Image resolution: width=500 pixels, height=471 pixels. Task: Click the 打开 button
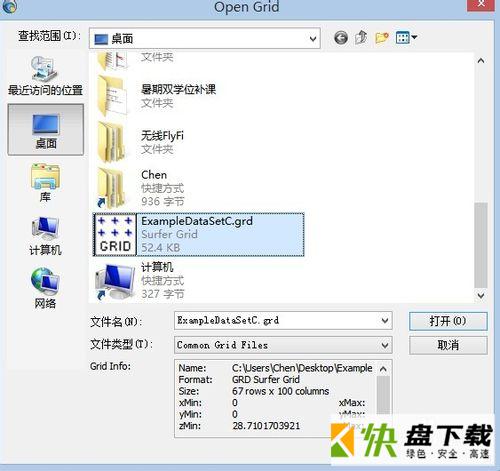coord(448,321)
